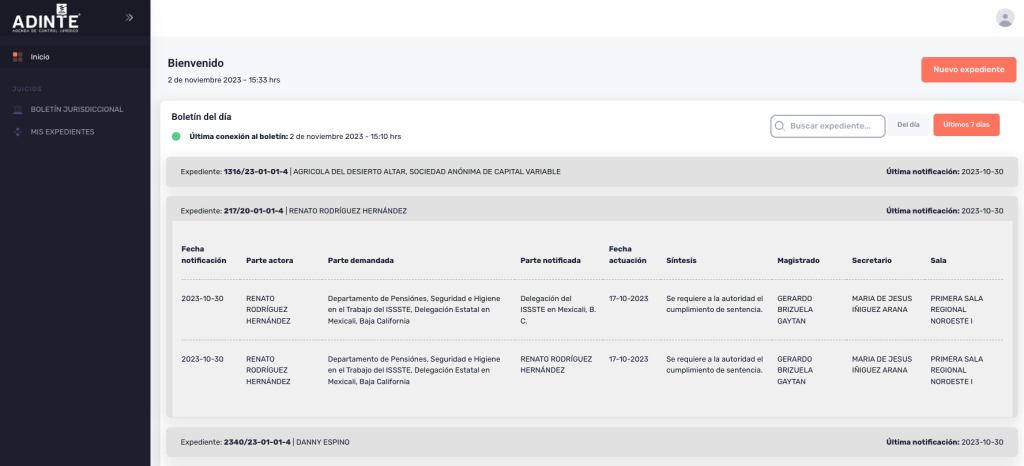
Task: Click the Fecha notificación column header
Action: (203, 254)
